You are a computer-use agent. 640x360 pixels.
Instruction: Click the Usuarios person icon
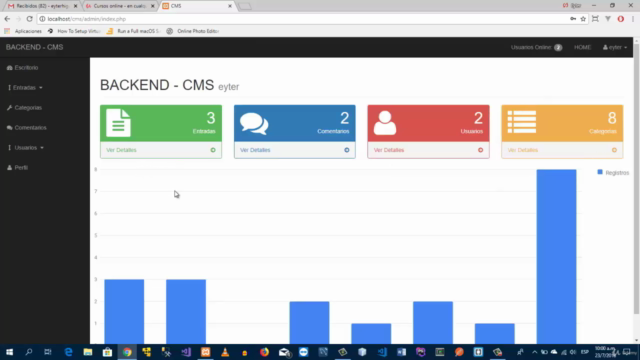tap(385, 123)
